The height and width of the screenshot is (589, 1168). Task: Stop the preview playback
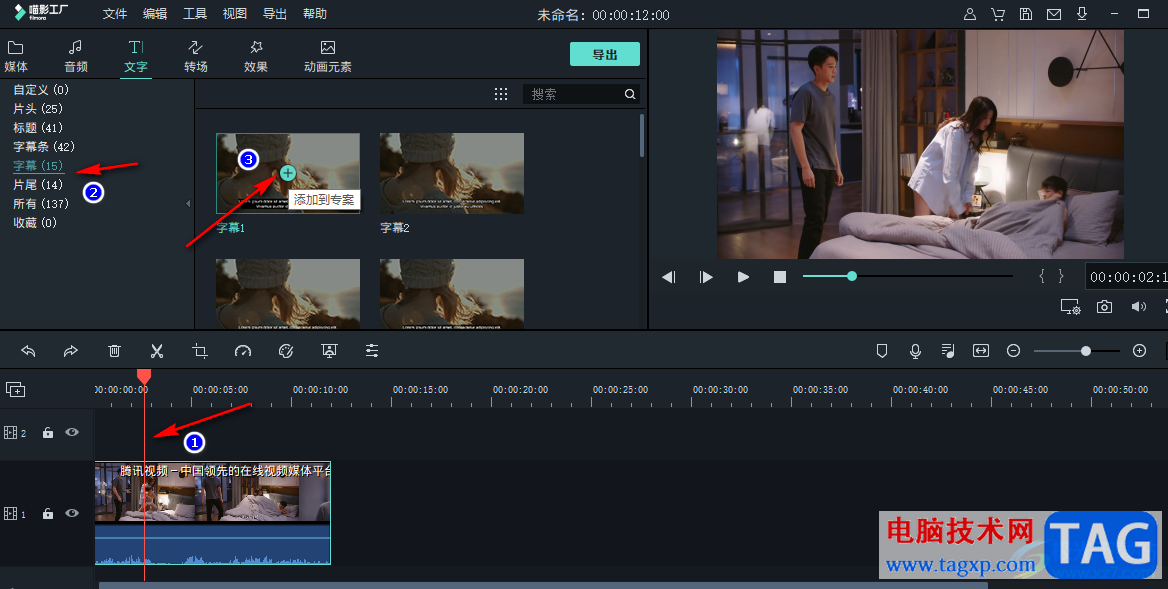tap(780, 277)
